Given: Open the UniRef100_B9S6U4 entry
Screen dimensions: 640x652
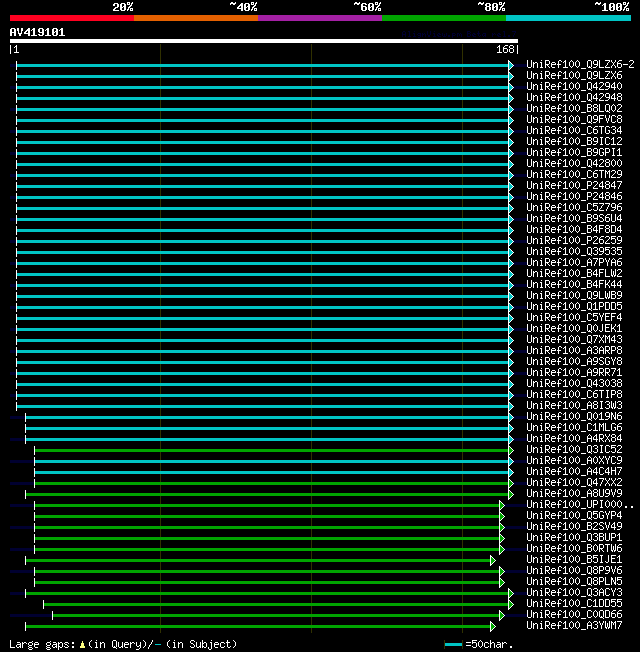Looking at the screenshot, I should click(574, 219).
